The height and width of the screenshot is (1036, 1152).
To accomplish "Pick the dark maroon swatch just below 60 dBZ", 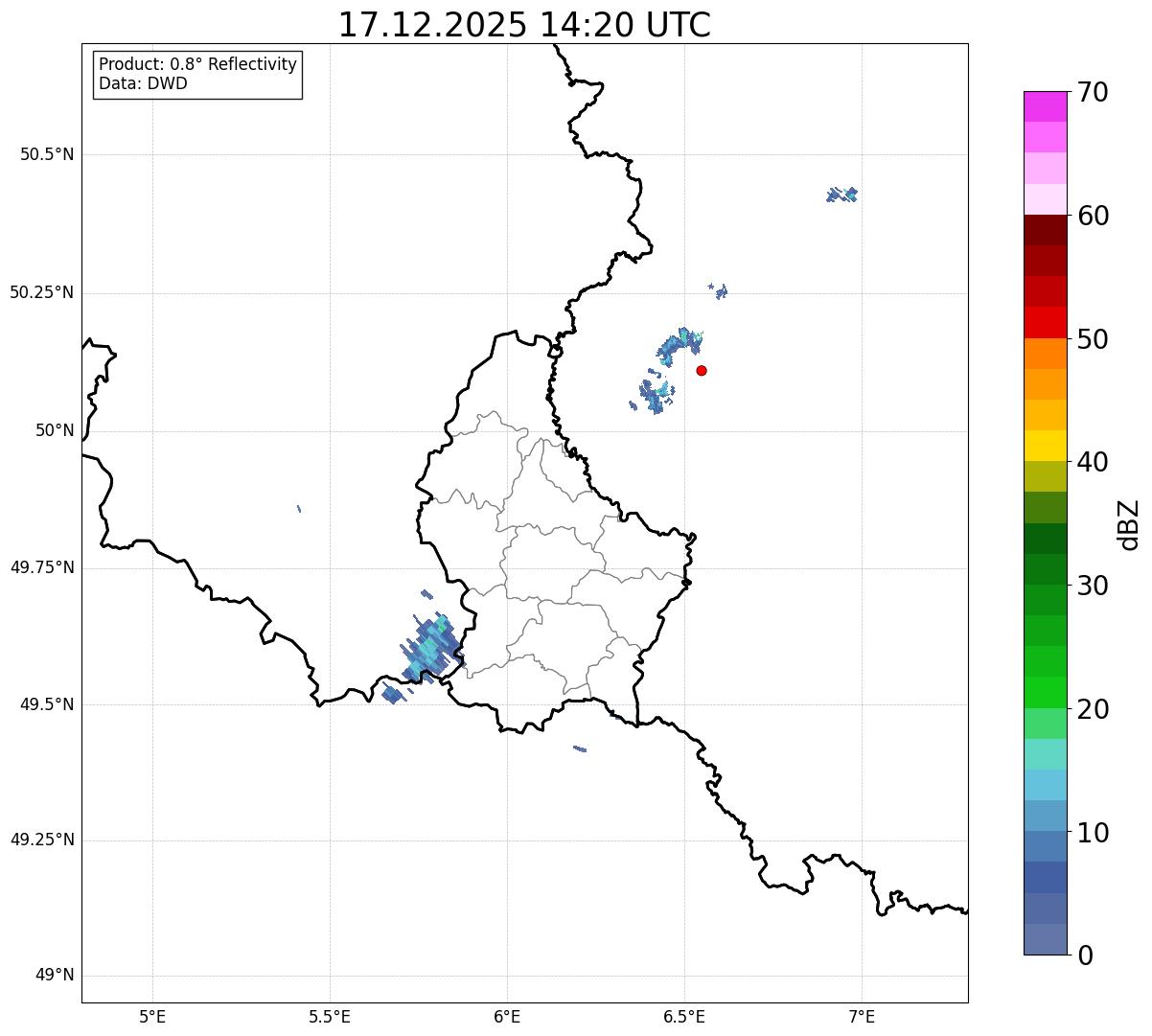I will 1045,230.
